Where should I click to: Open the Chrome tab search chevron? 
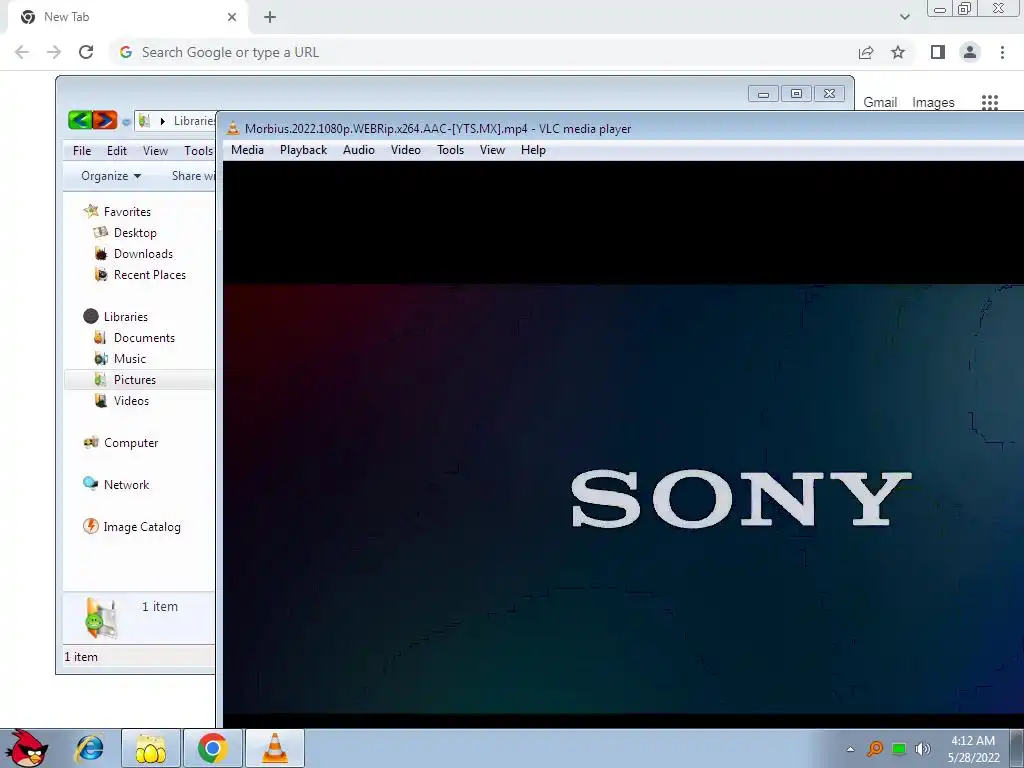coord(904,17)
